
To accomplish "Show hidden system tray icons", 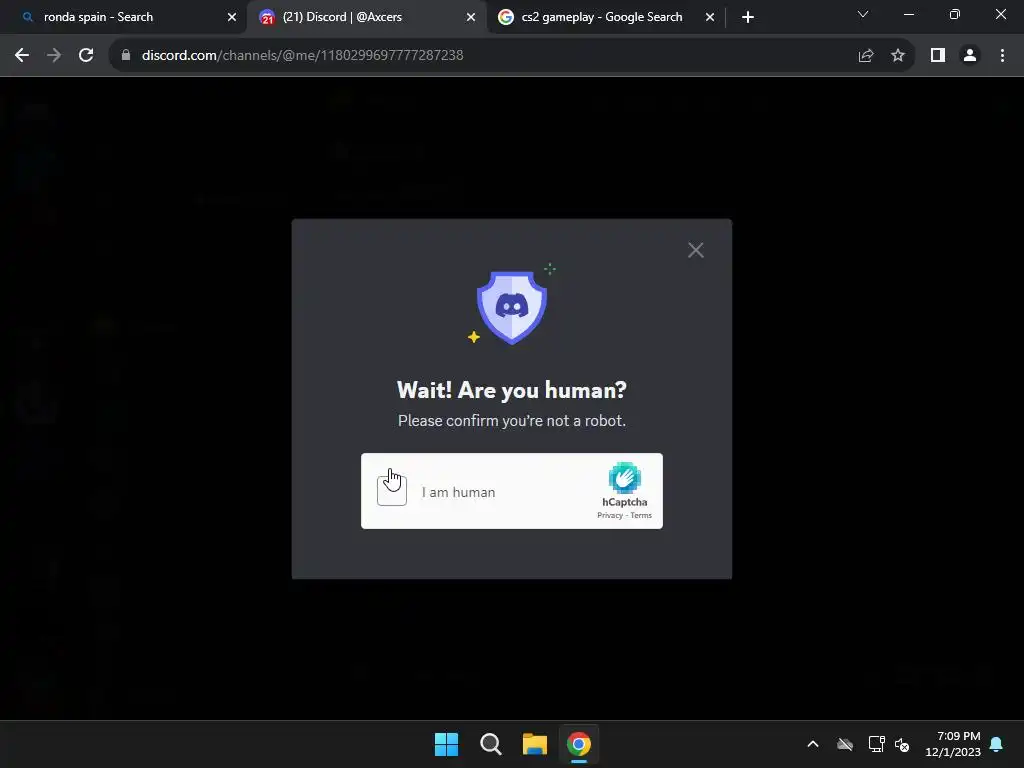I will [x=813, y=744].
